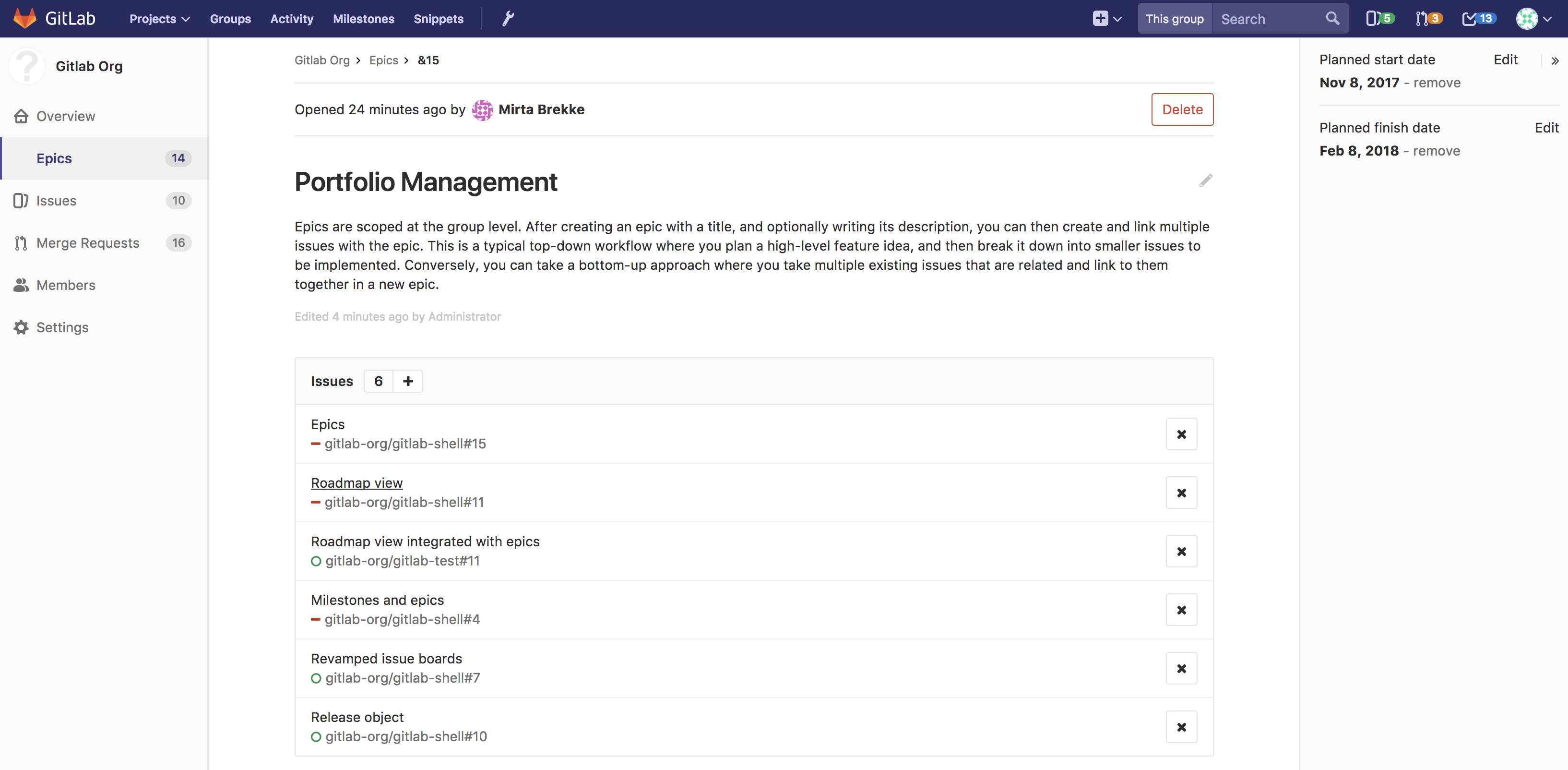
Task: Remove Release object issue from epic
Action: [x=1181, y=727]
